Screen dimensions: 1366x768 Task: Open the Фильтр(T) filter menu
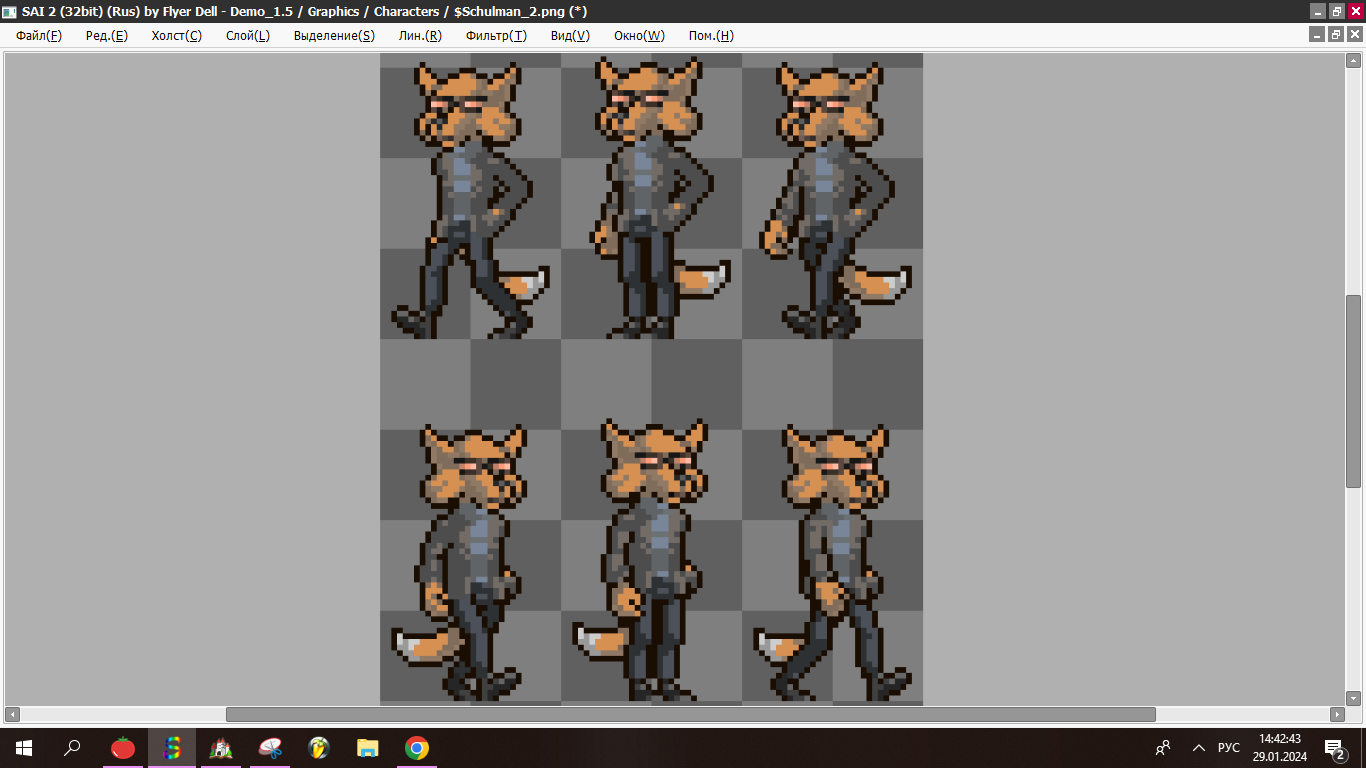[x=496, y=35]
